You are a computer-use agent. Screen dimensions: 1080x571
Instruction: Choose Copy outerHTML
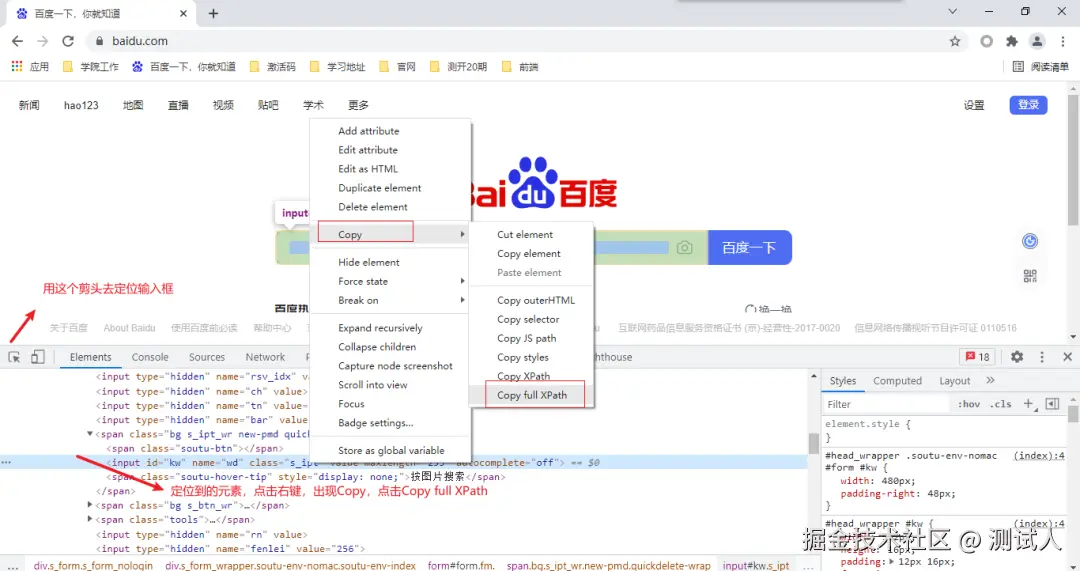click(532, 300)
